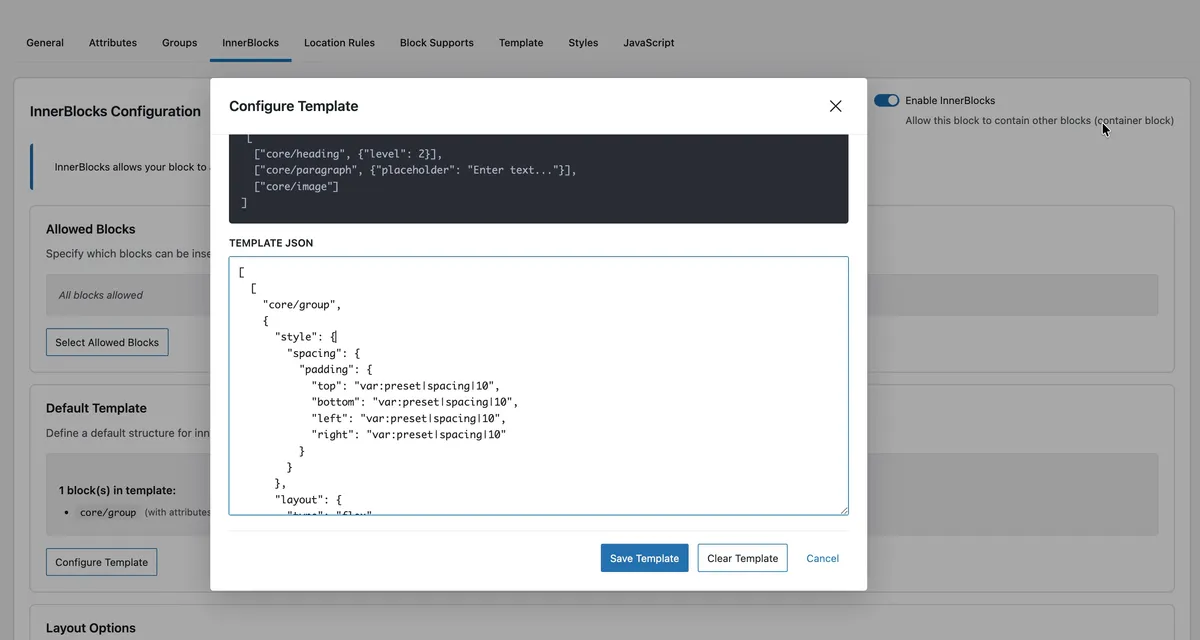
Task: Go to the Location Rules tab
Action: pos(339,43)
